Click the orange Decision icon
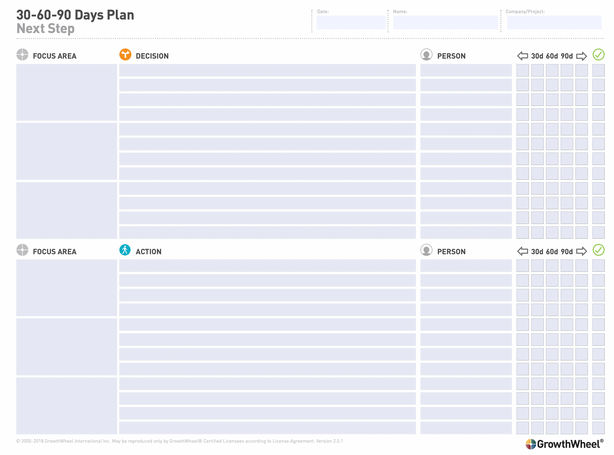 [125, 55]
